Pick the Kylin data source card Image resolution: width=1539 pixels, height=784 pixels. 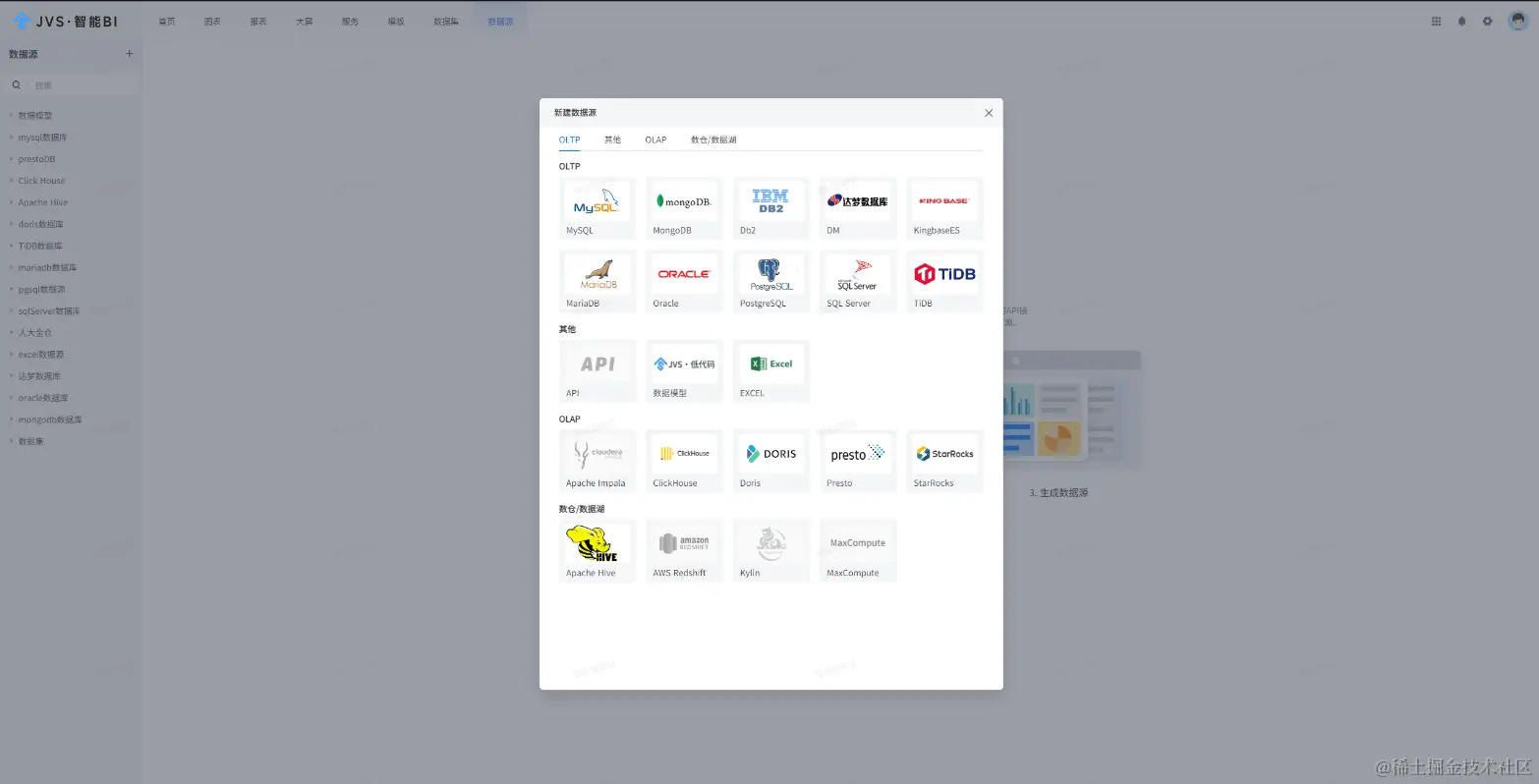pos(771,551)
